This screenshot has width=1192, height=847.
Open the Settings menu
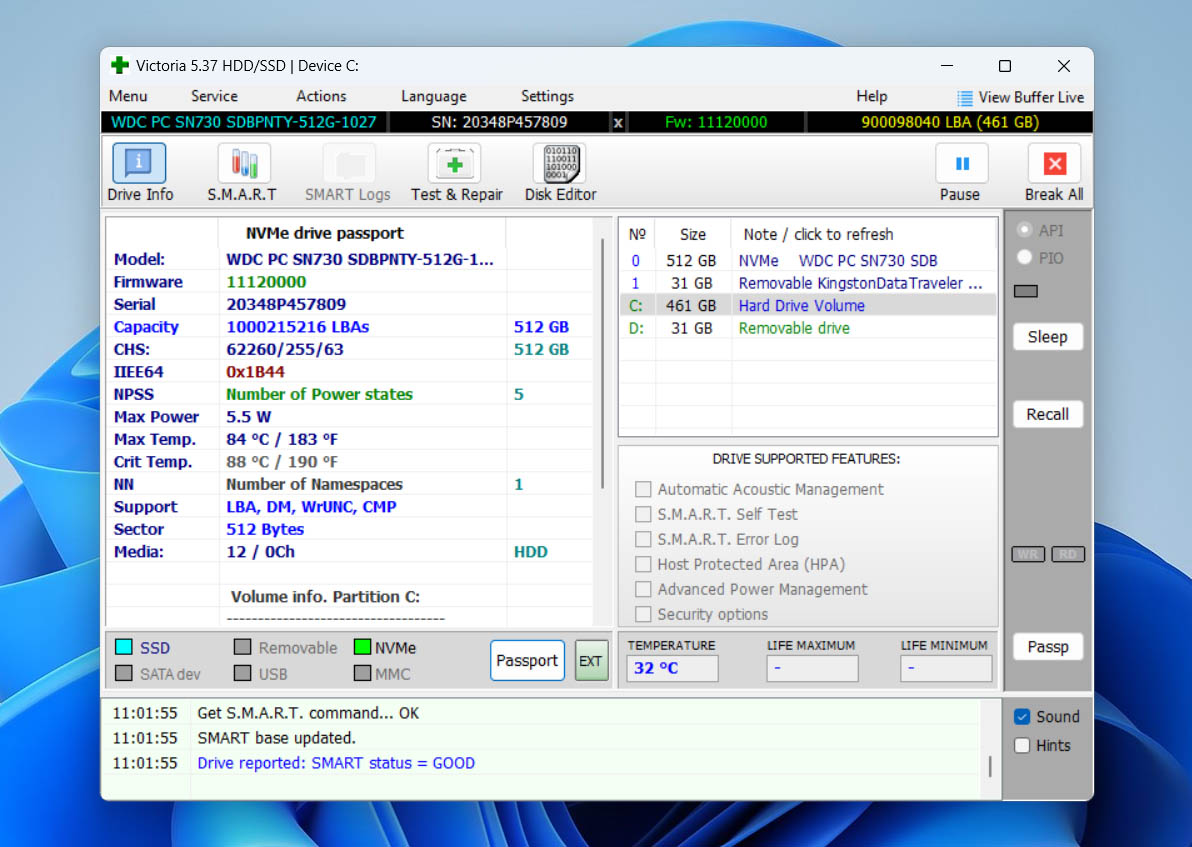tap(547, 97)
